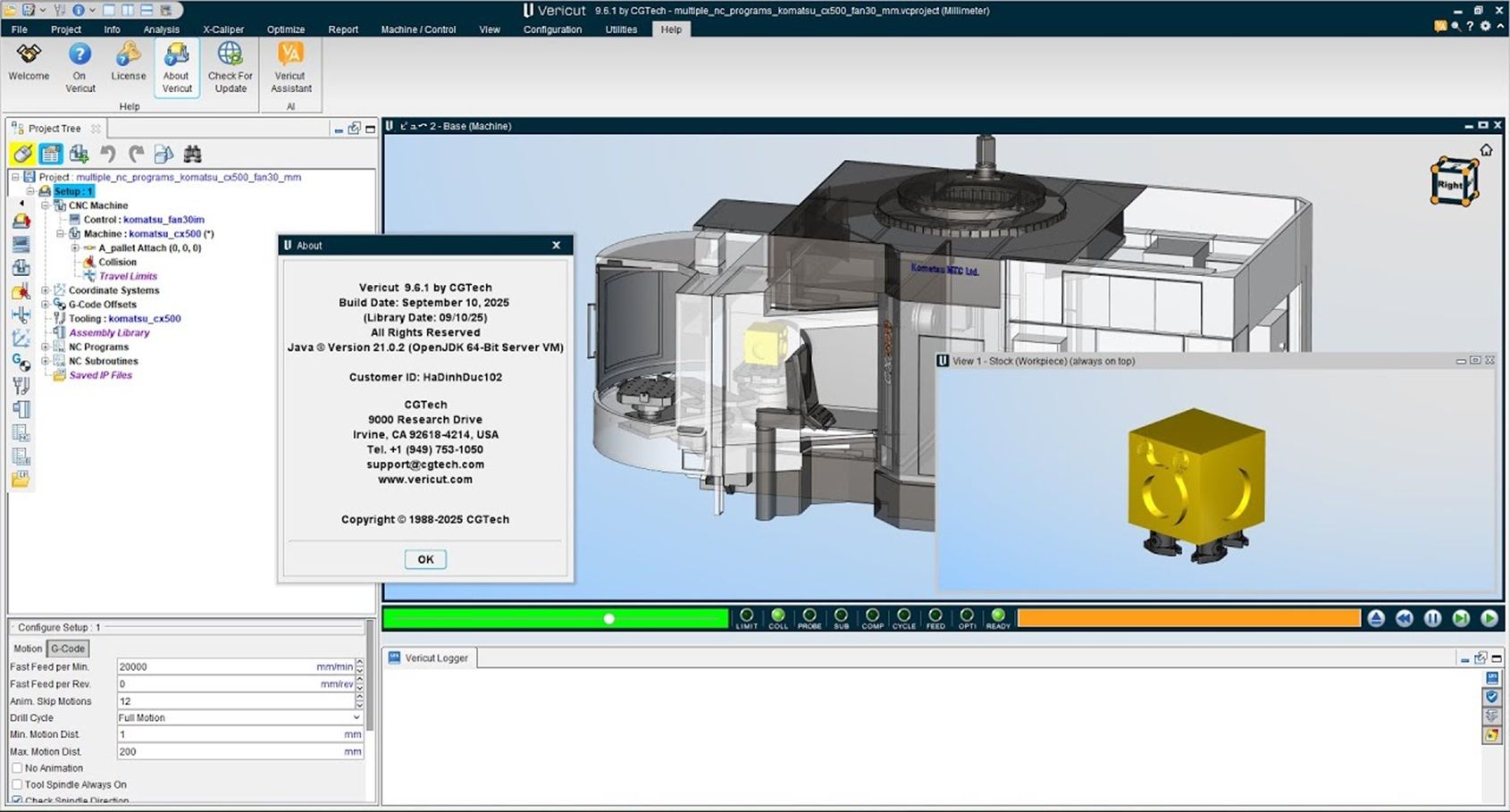Open the License icon in the ribbon
The image size is (1510, 812).
click(x=128, y=63)
